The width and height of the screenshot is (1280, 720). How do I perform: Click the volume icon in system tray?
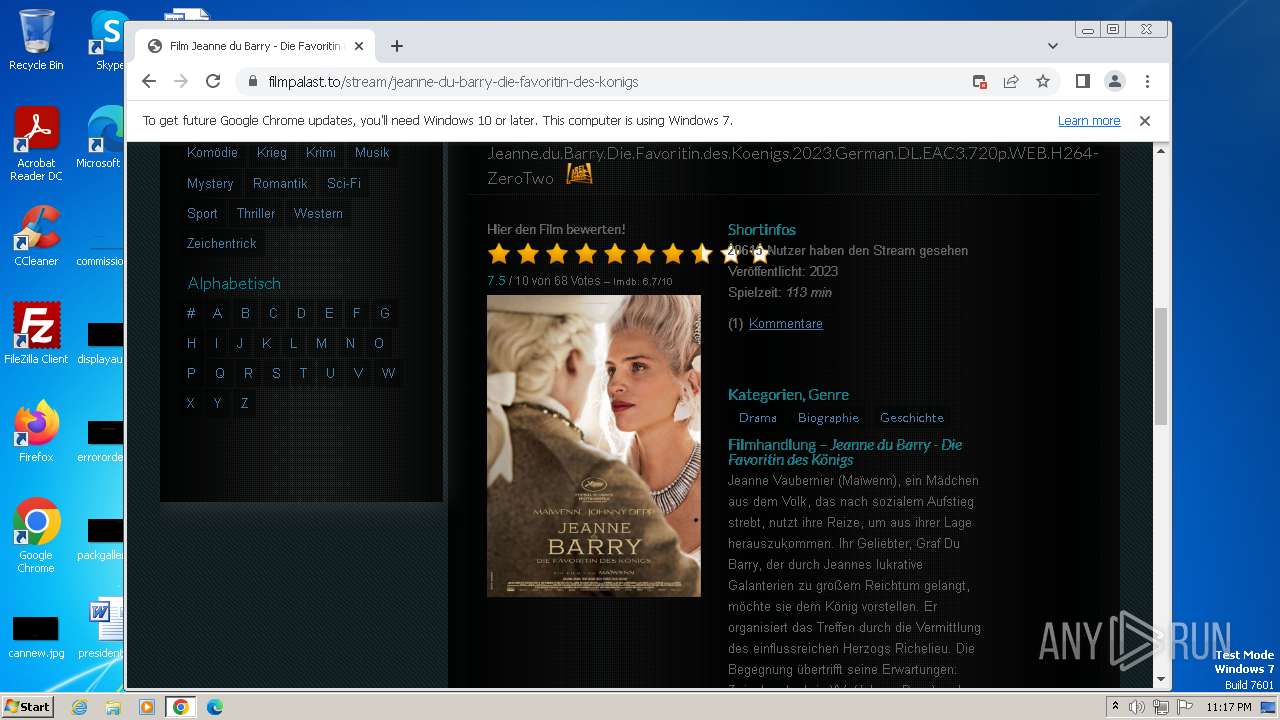[x=1137, y=707]
